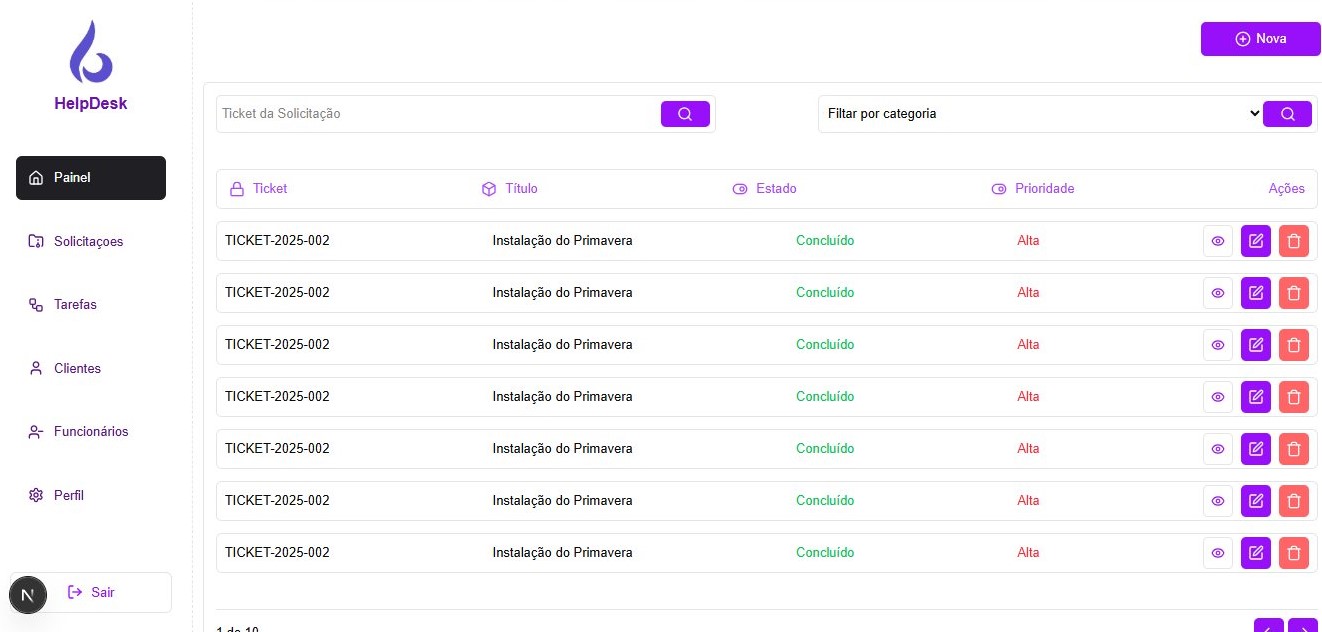Go to previous page of tickets
The image size is (1322, 632).
1268,626
